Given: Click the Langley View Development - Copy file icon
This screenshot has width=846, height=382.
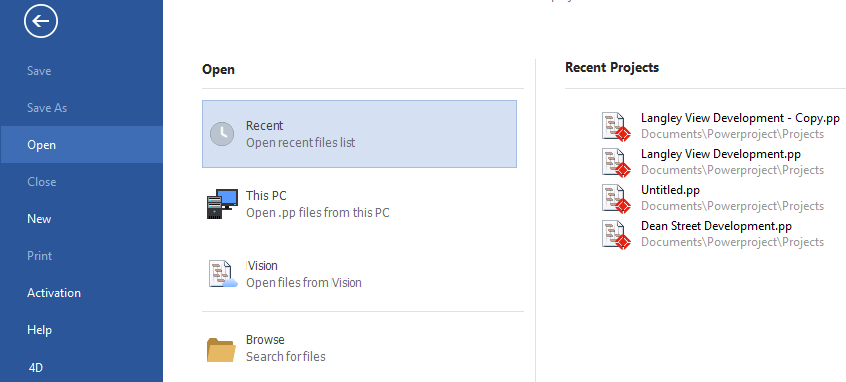Looking at the screenshot, I should [616, 127].
